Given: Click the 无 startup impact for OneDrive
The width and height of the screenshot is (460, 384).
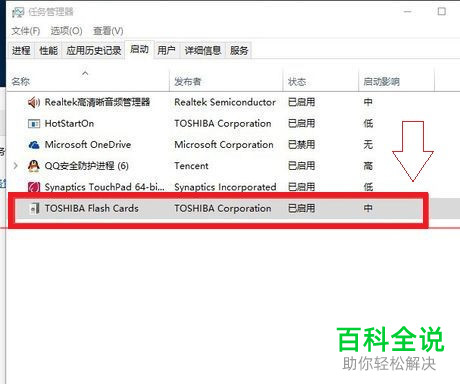Looking at the screenshot, I should (x=368, y=145).
